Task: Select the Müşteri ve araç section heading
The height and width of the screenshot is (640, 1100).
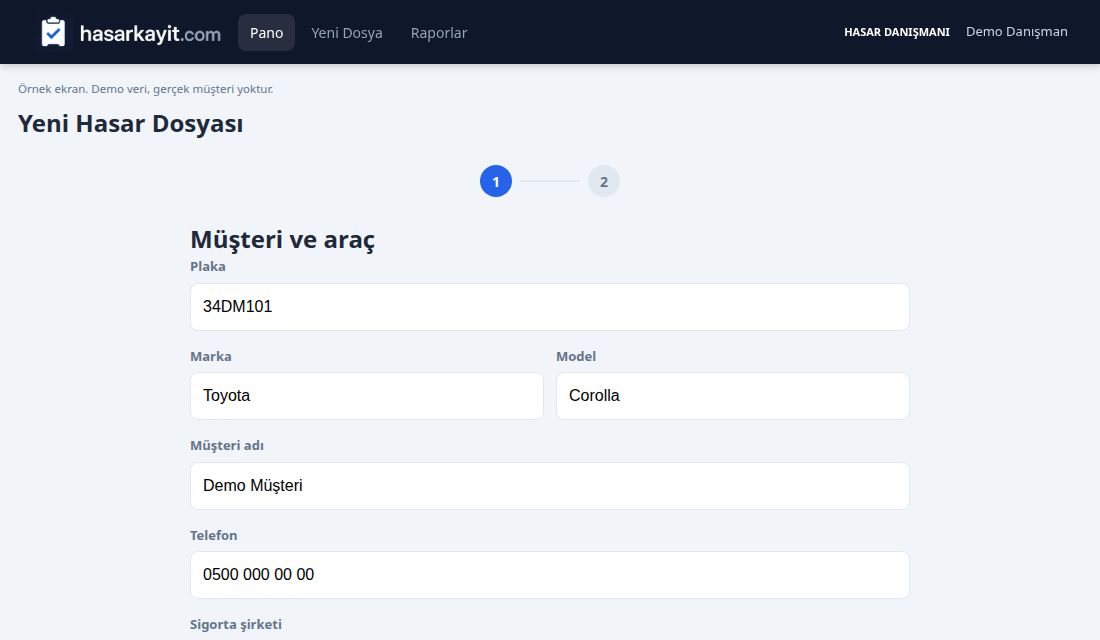Action: [282, 240]
